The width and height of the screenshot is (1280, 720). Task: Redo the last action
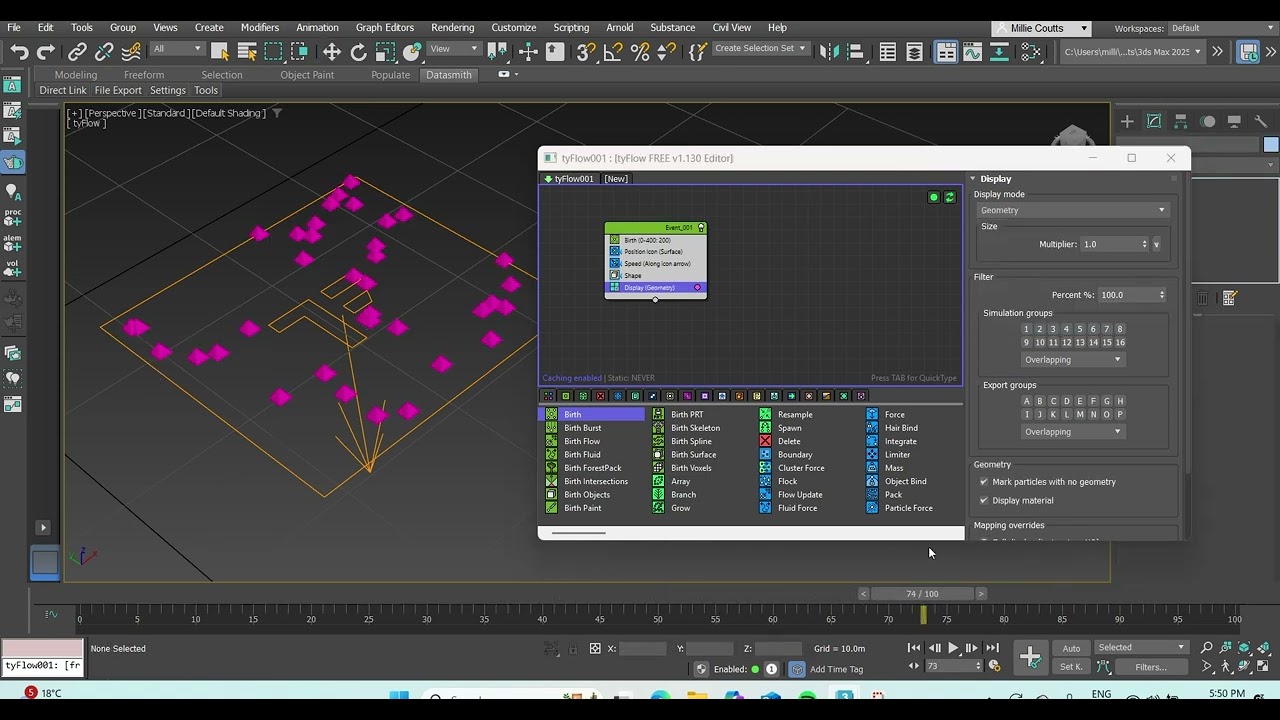pos(46,52)
